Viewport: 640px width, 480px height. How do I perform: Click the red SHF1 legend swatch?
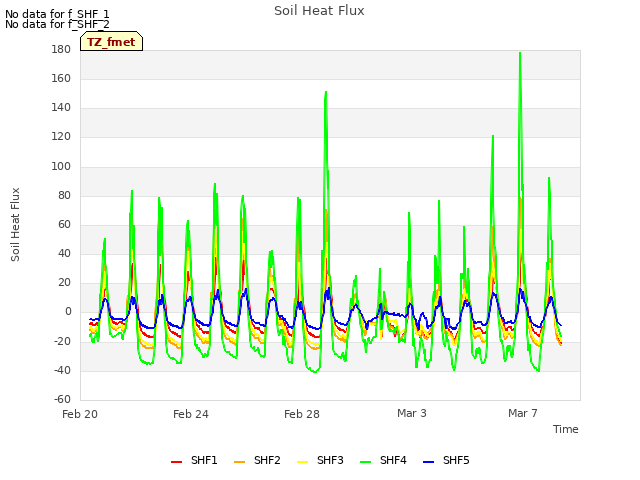coord(176,462)
